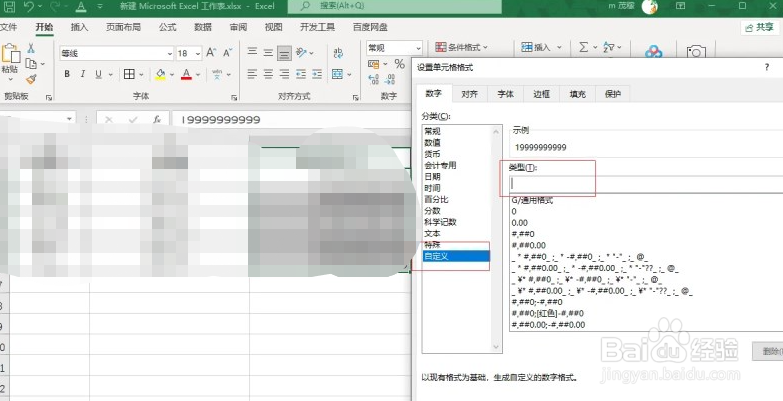Click the dialog help question mark
This screenshot has width=783, height=401.
click(x=767, y=67)
